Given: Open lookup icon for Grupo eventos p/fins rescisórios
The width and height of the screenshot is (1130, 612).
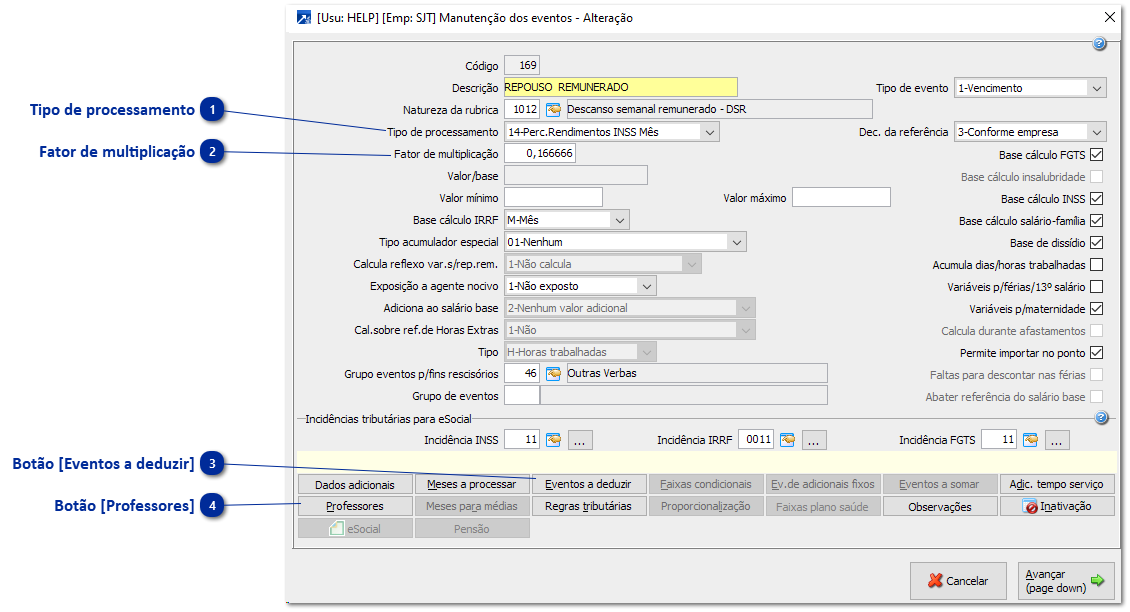Looking at the screenshot, I should [x=553, y=374].
